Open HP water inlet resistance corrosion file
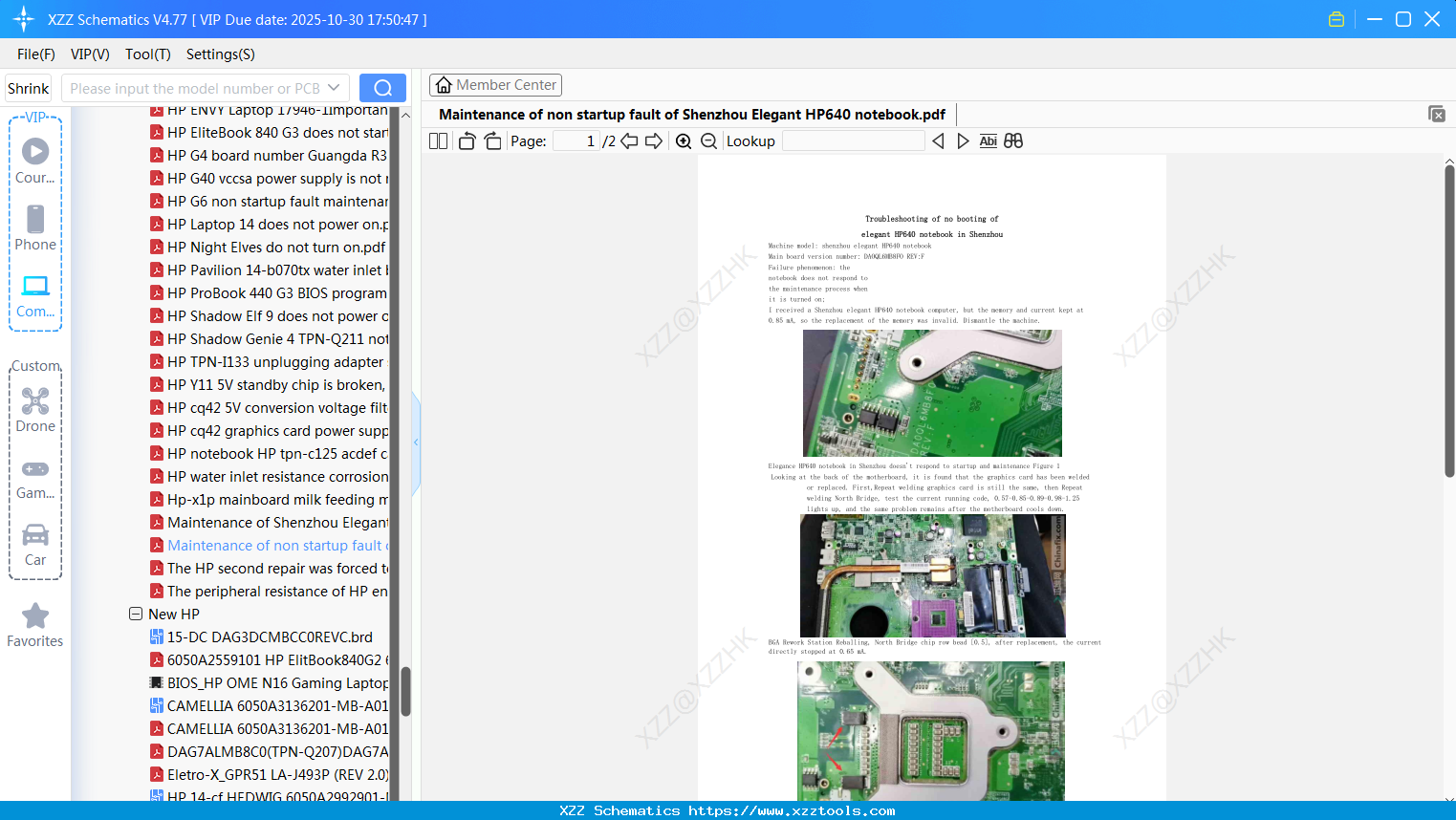1456x820 pixels. coord(269,477)
